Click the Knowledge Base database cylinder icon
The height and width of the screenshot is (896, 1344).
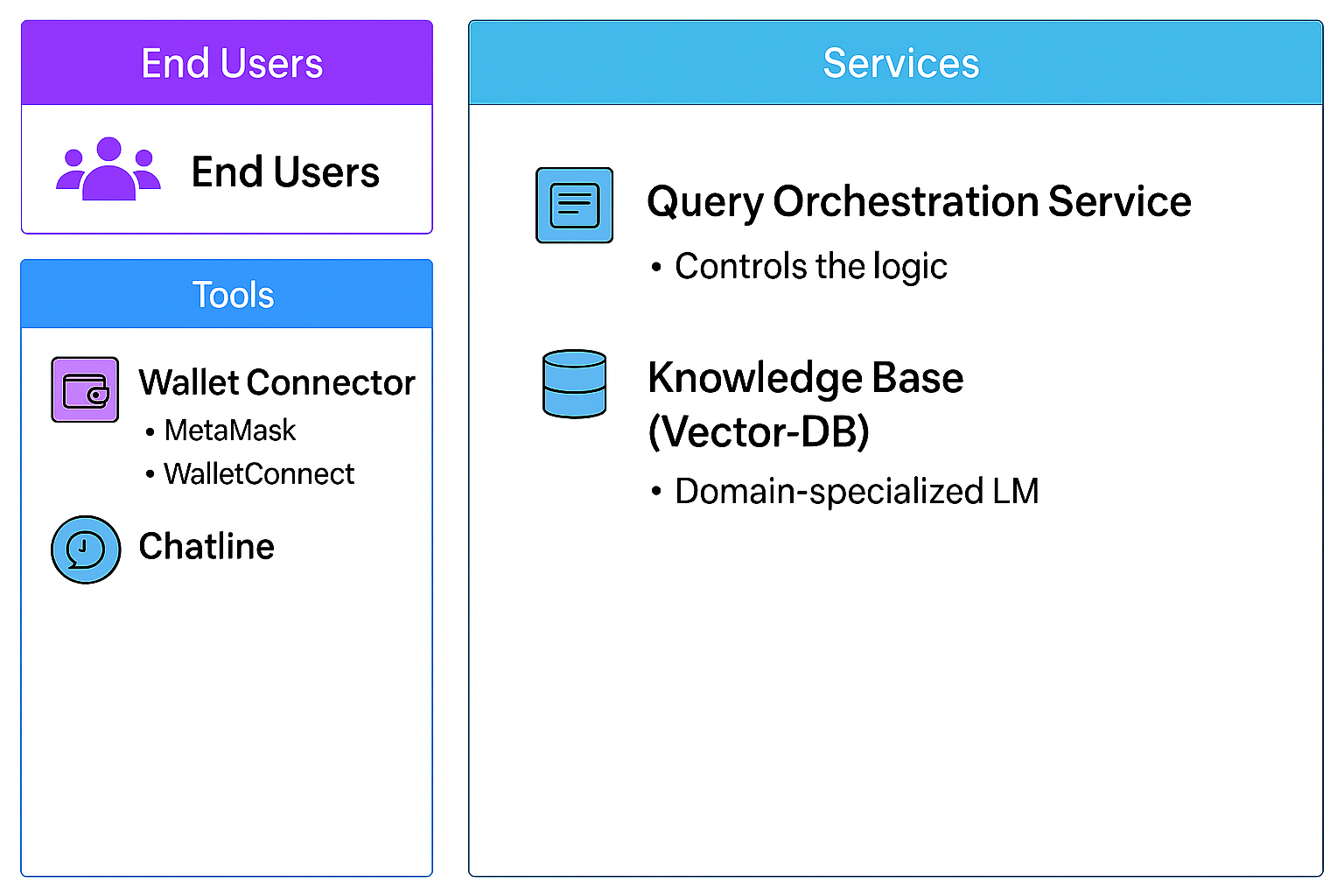tap(574, 384)
